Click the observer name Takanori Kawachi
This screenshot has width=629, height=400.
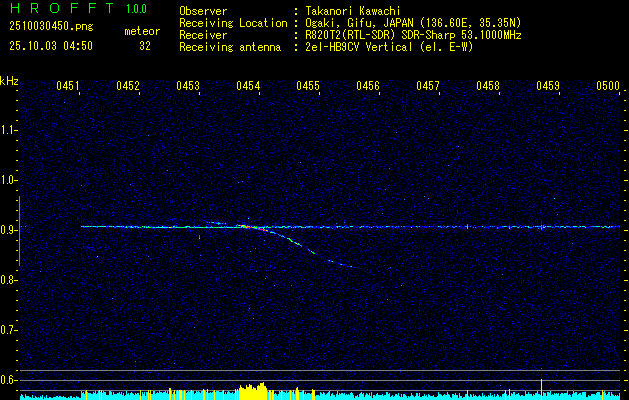click(x=351, y=11)
